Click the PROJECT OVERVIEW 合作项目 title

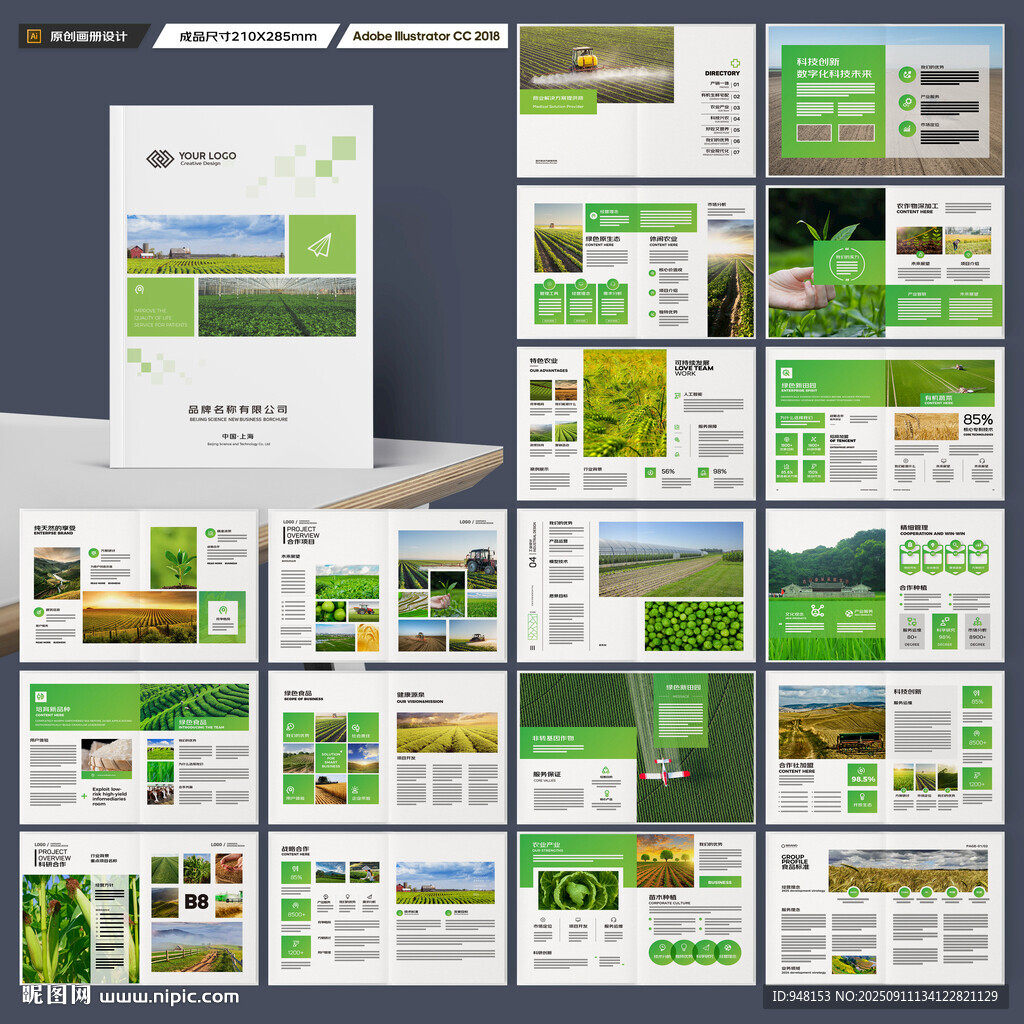(x=303, y=536)
